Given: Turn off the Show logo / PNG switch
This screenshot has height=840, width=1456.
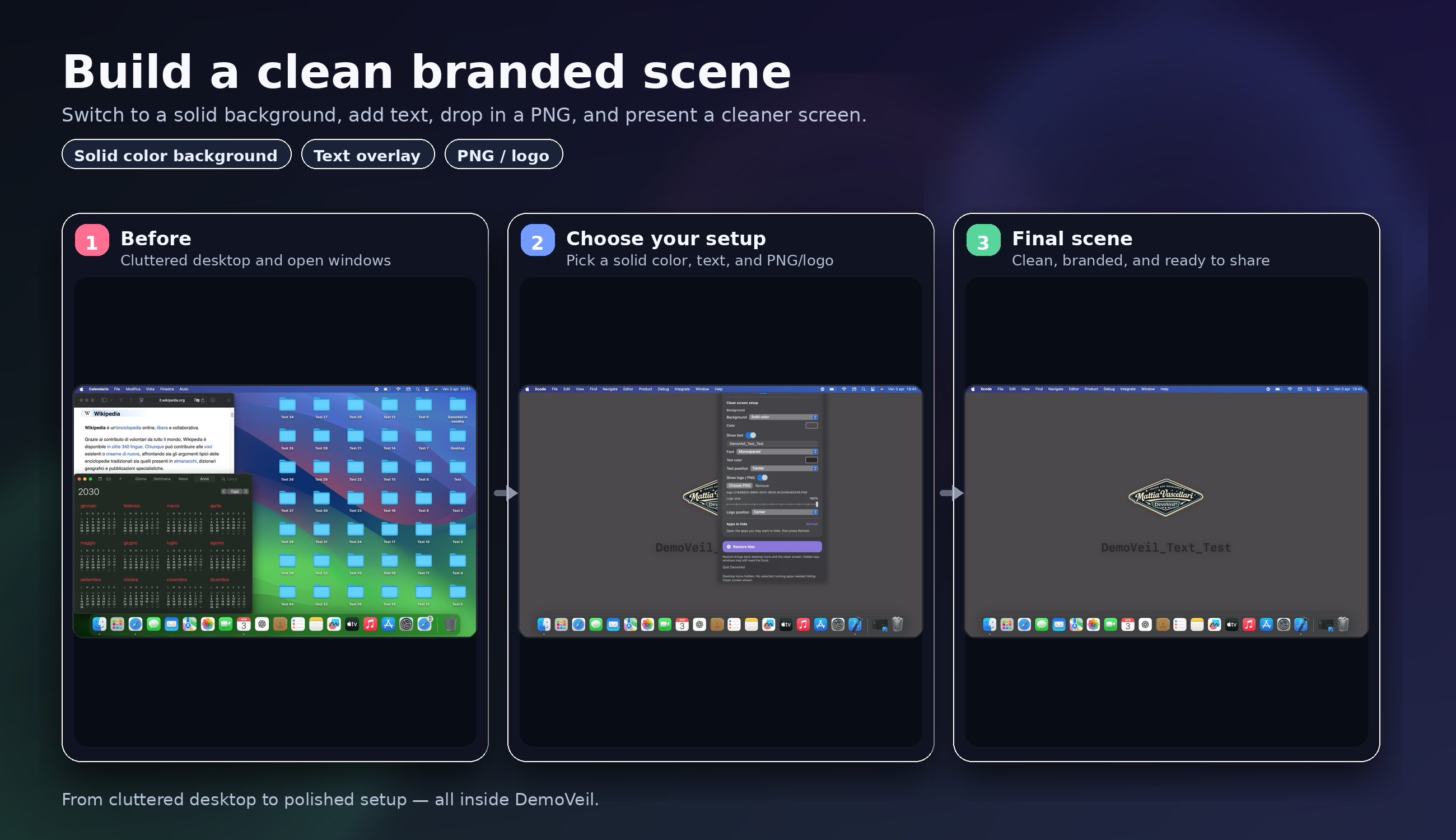Looking at the screenshot, I should click(x=763, y=478).
